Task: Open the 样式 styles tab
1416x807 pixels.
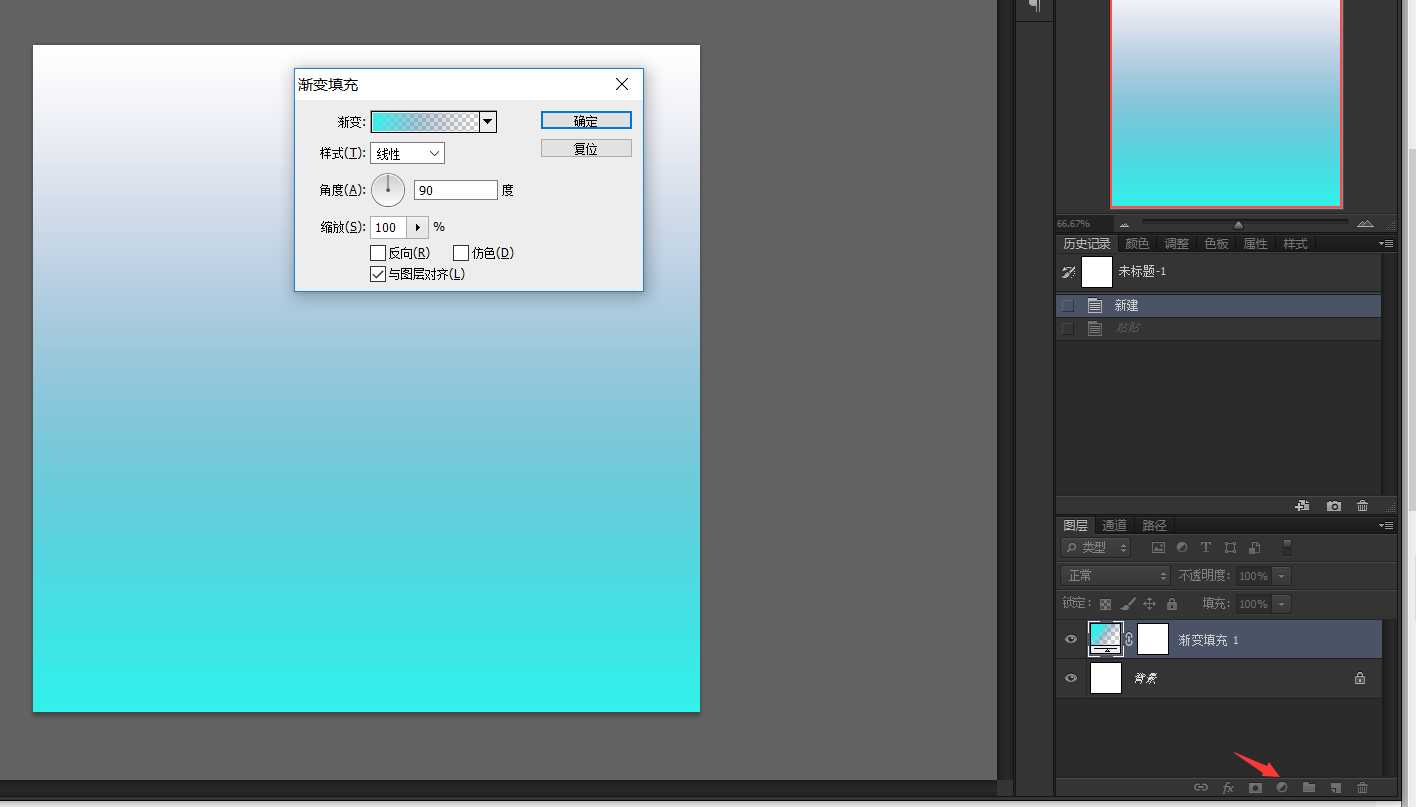Action: pos(1295,244)
